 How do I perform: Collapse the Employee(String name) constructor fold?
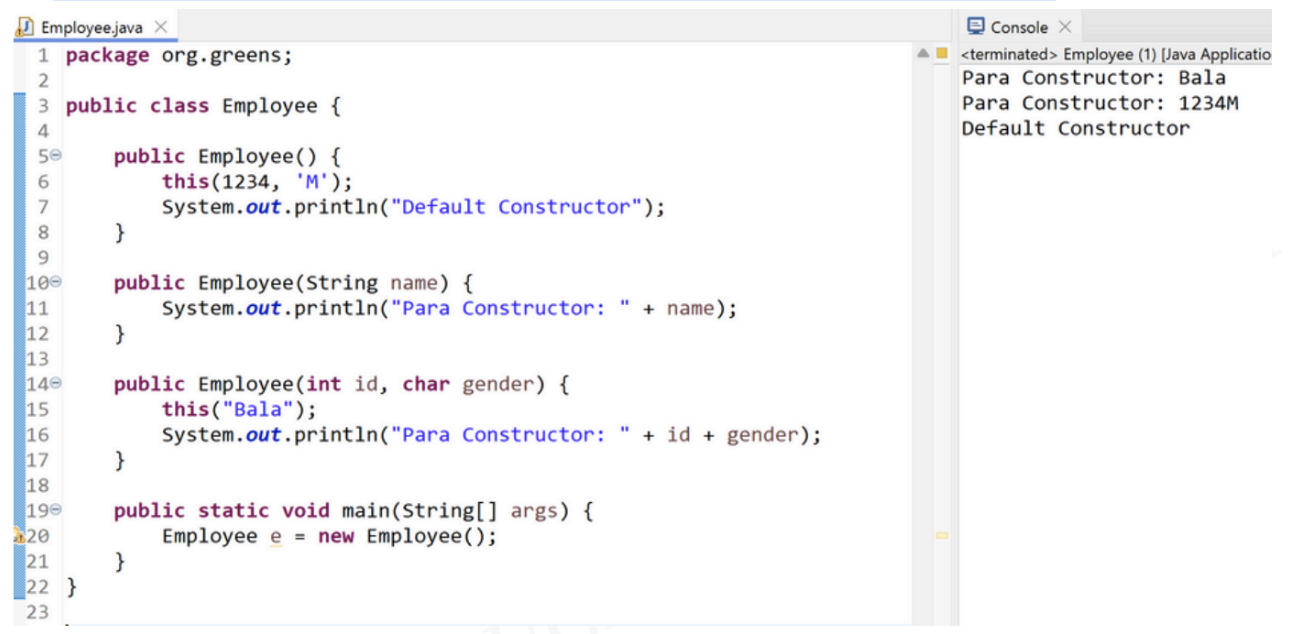click(x=56, y=284)
